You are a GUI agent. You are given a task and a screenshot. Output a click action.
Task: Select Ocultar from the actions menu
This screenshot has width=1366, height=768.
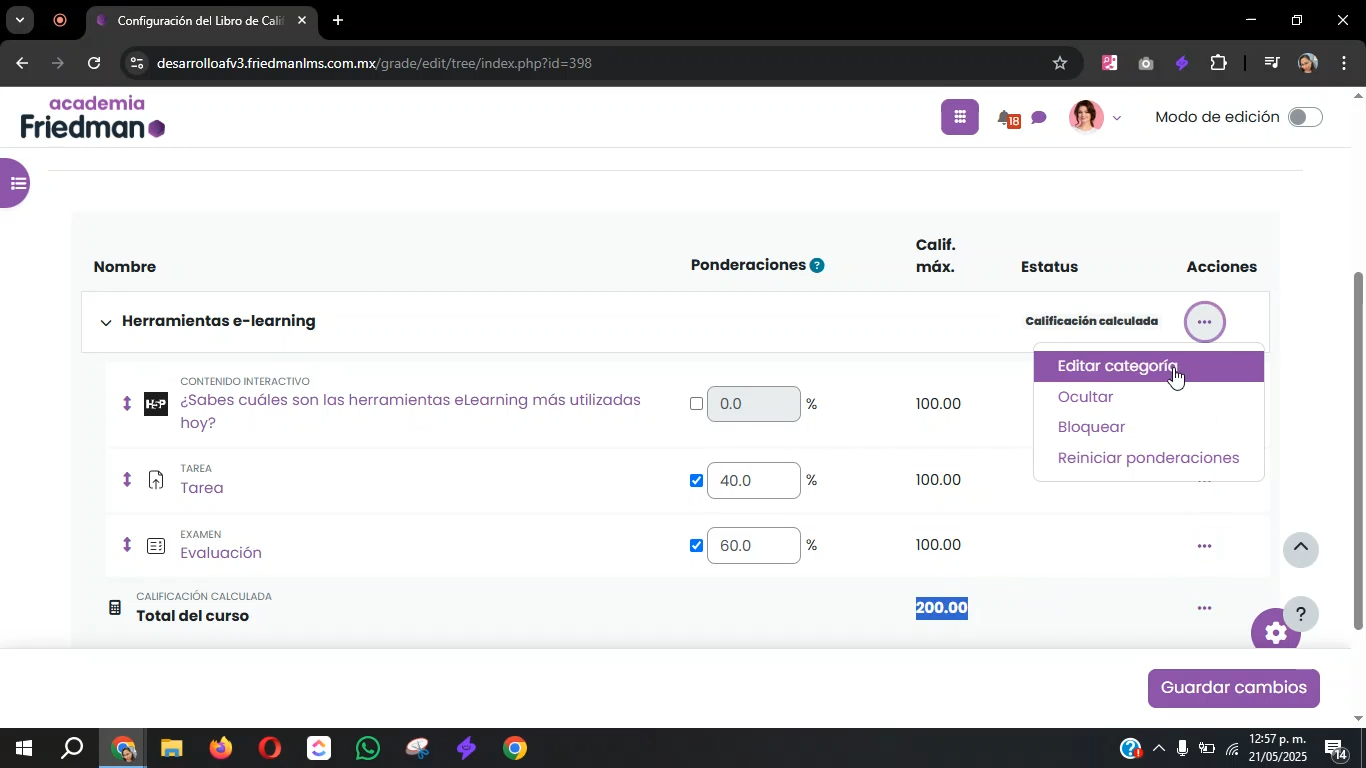1149,397
